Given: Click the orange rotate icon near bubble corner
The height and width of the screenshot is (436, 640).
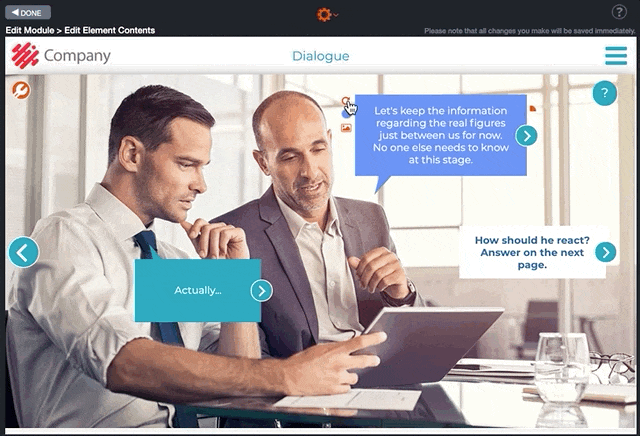Looking at the screenshot, I should [x=345, y=100].
